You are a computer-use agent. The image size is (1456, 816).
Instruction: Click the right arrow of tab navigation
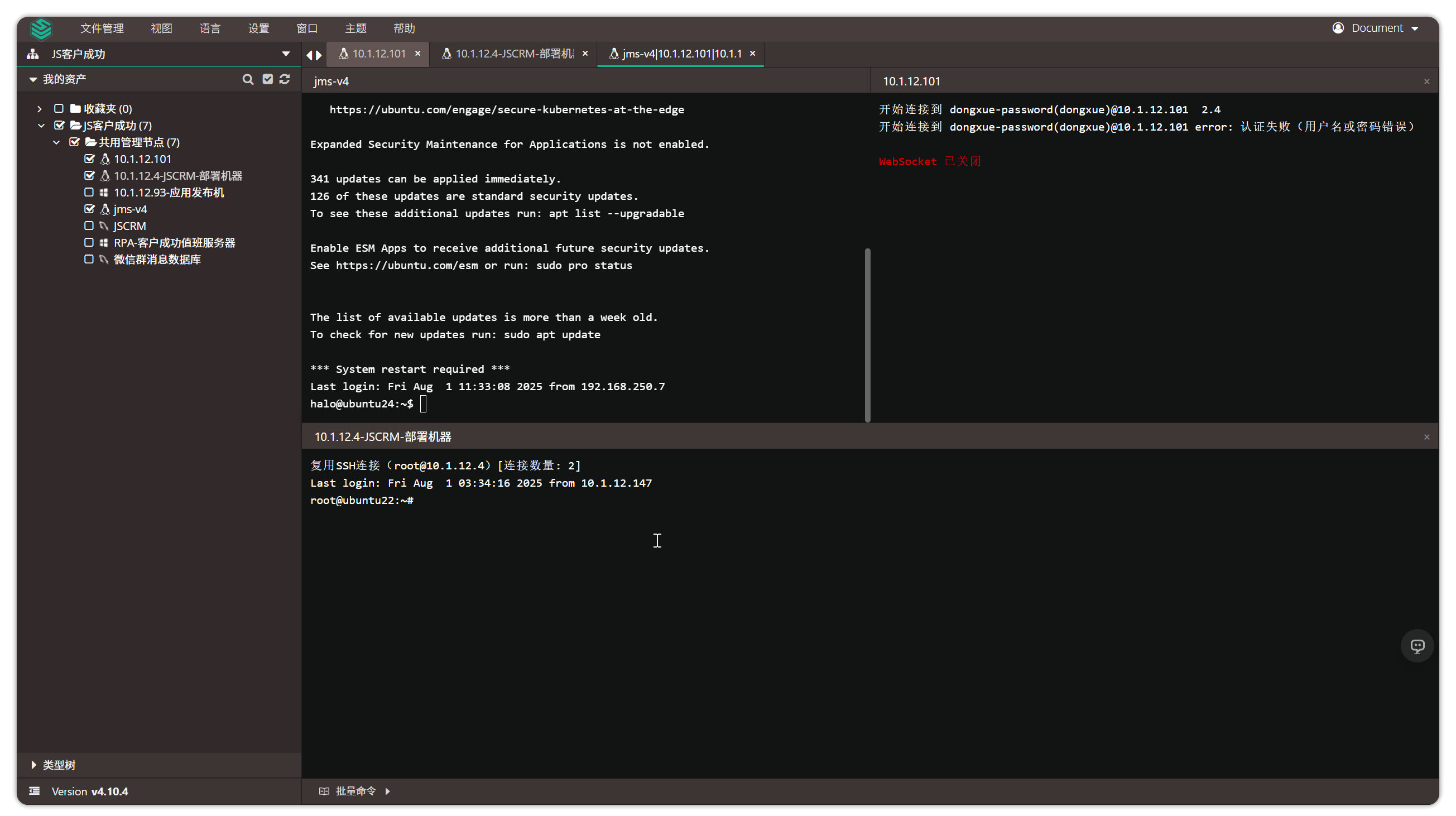pyautogui.click(x=319, y=55)
